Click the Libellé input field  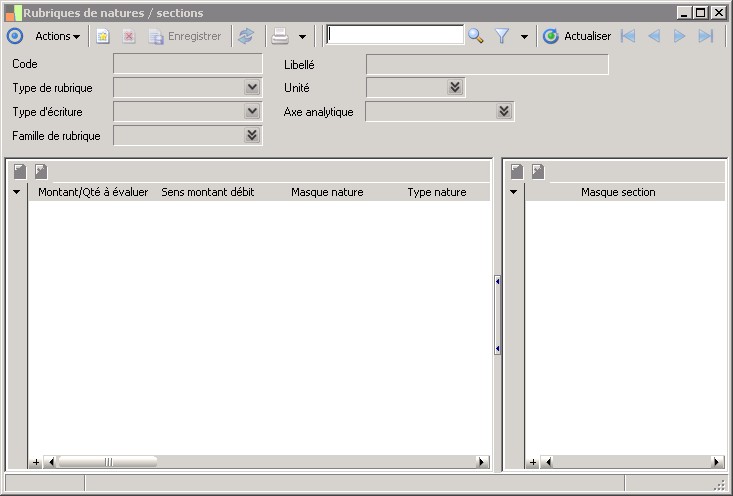click(x=487, y=65)
